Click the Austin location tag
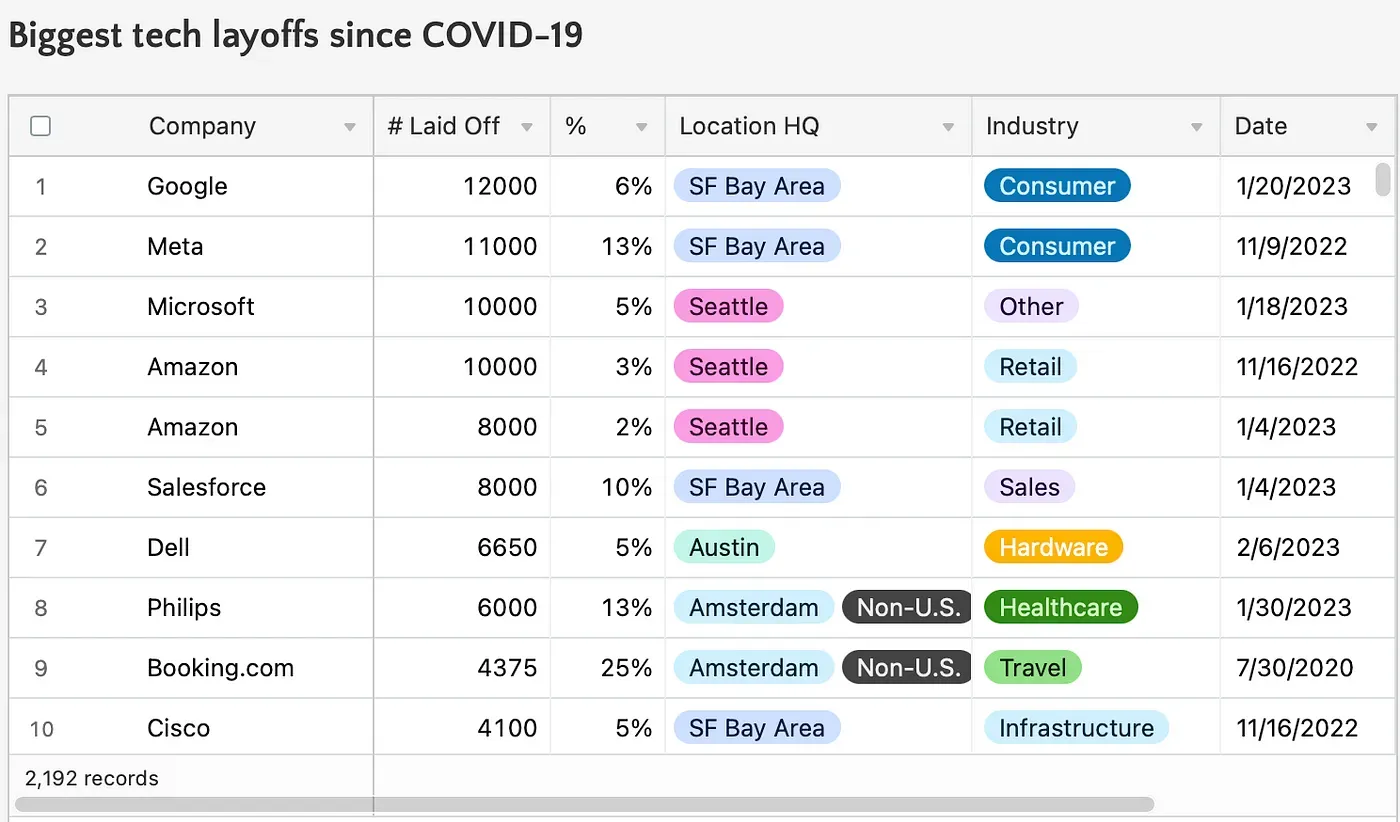The image size is (1400, 822). [724, 547]
